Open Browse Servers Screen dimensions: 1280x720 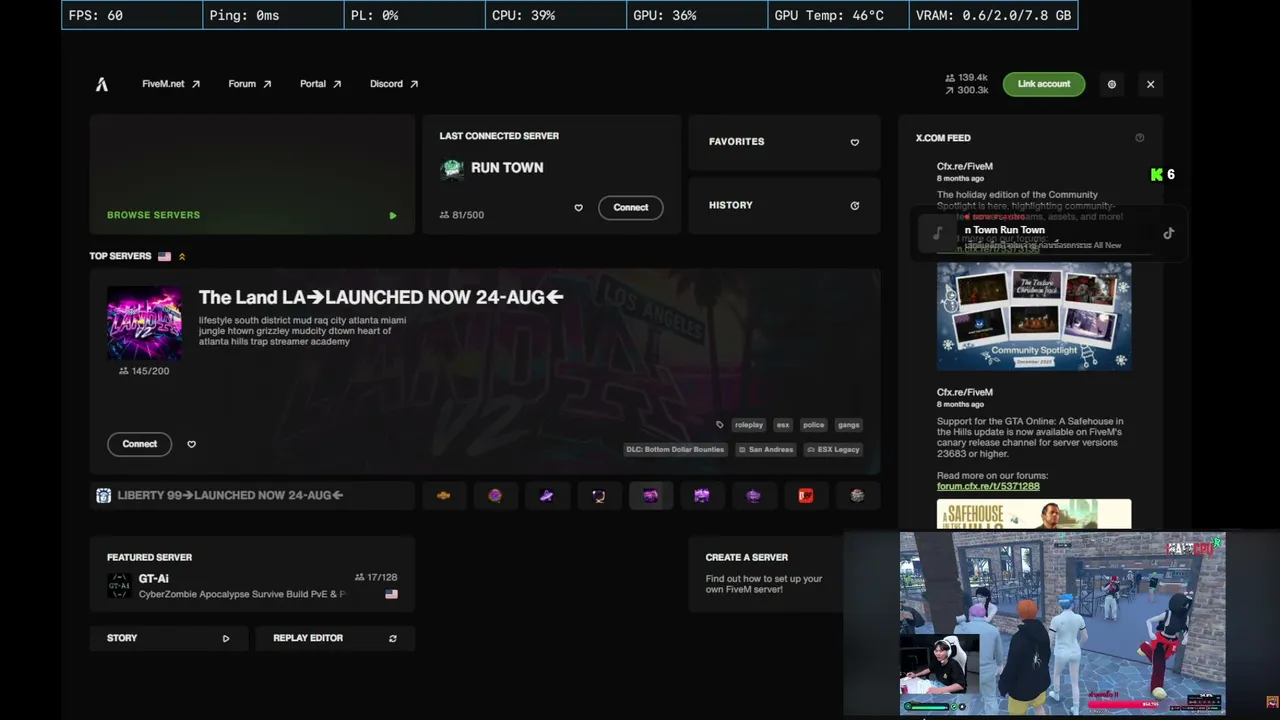click(x=252, y=174)
